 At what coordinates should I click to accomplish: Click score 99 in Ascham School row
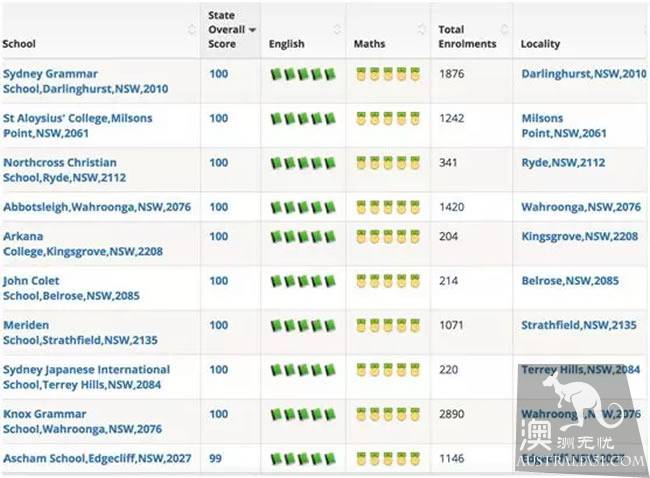pyautogui.click(x=216, y=459)
